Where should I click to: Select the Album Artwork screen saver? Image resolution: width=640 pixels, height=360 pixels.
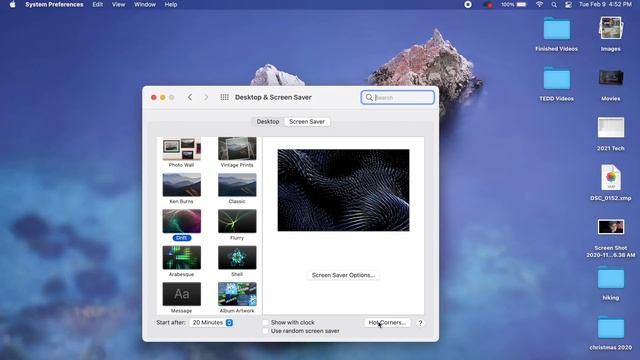pos(237,298)
